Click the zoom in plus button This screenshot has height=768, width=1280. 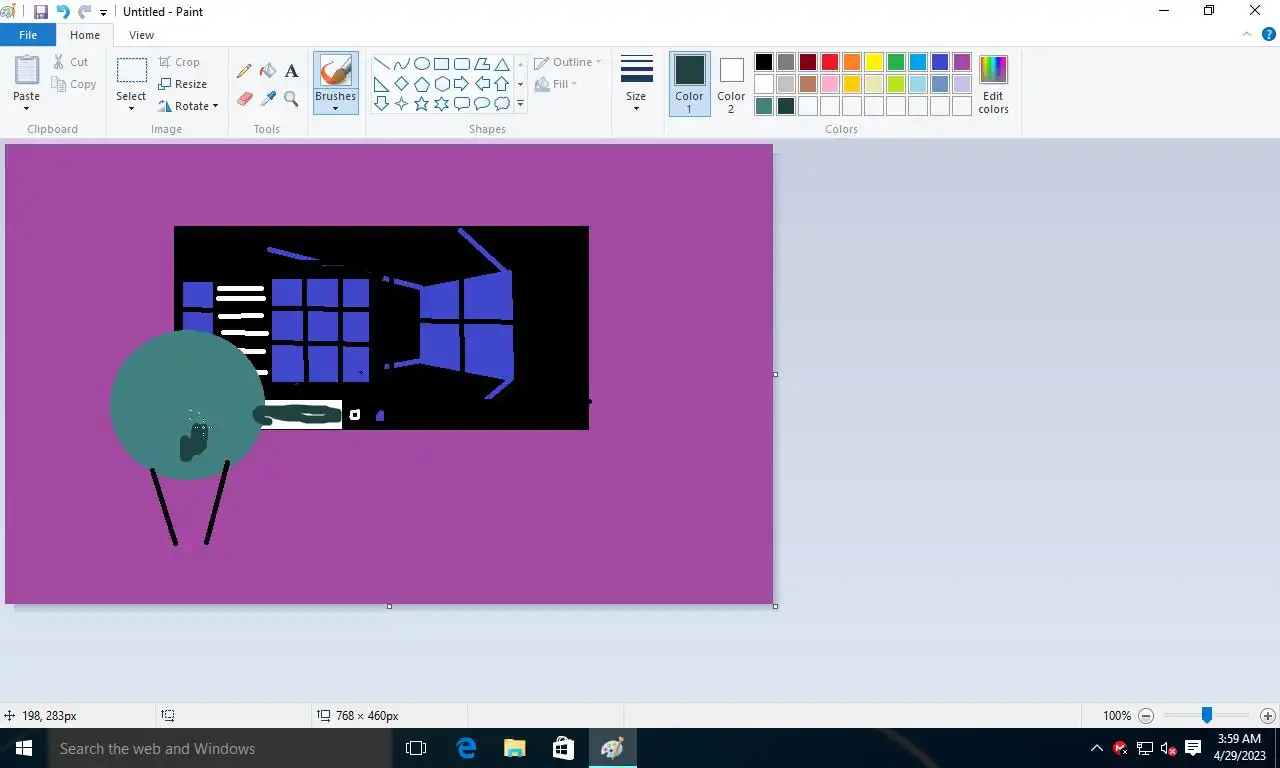(x=1268, y=716)
